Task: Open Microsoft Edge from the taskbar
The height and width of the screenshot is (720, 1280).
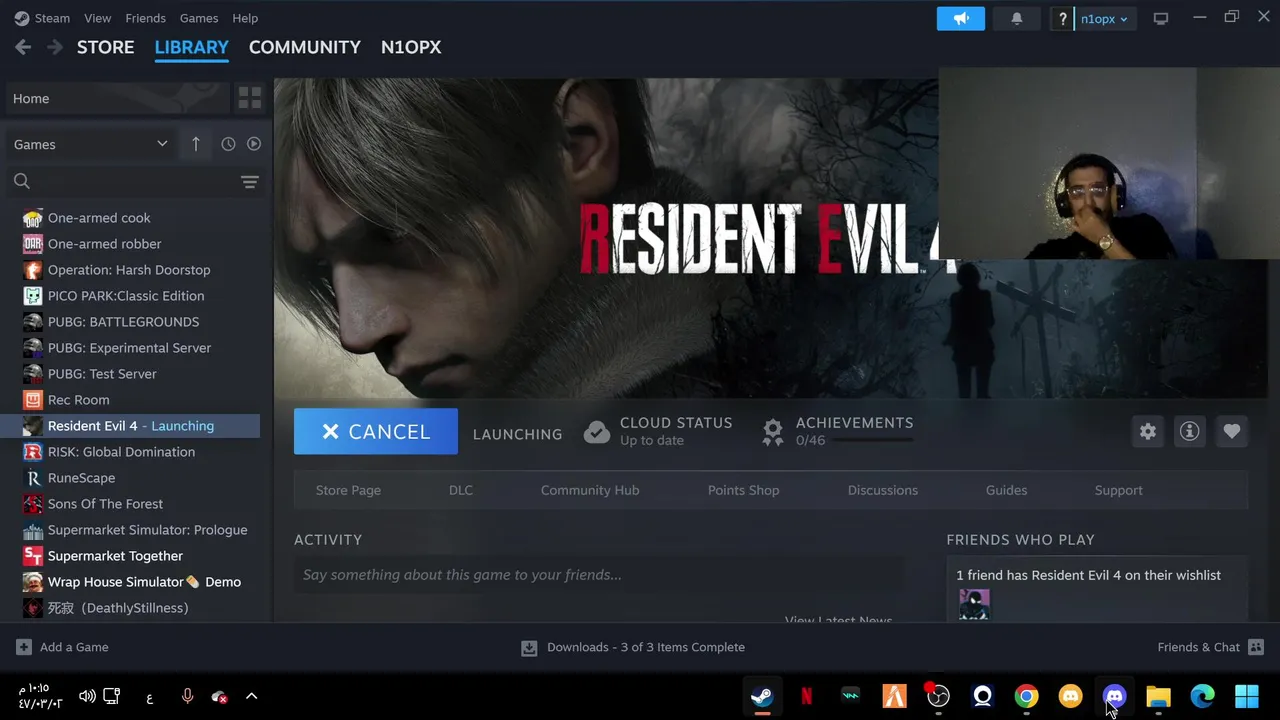Action: pyautogui.click(x=1202, y=696)
